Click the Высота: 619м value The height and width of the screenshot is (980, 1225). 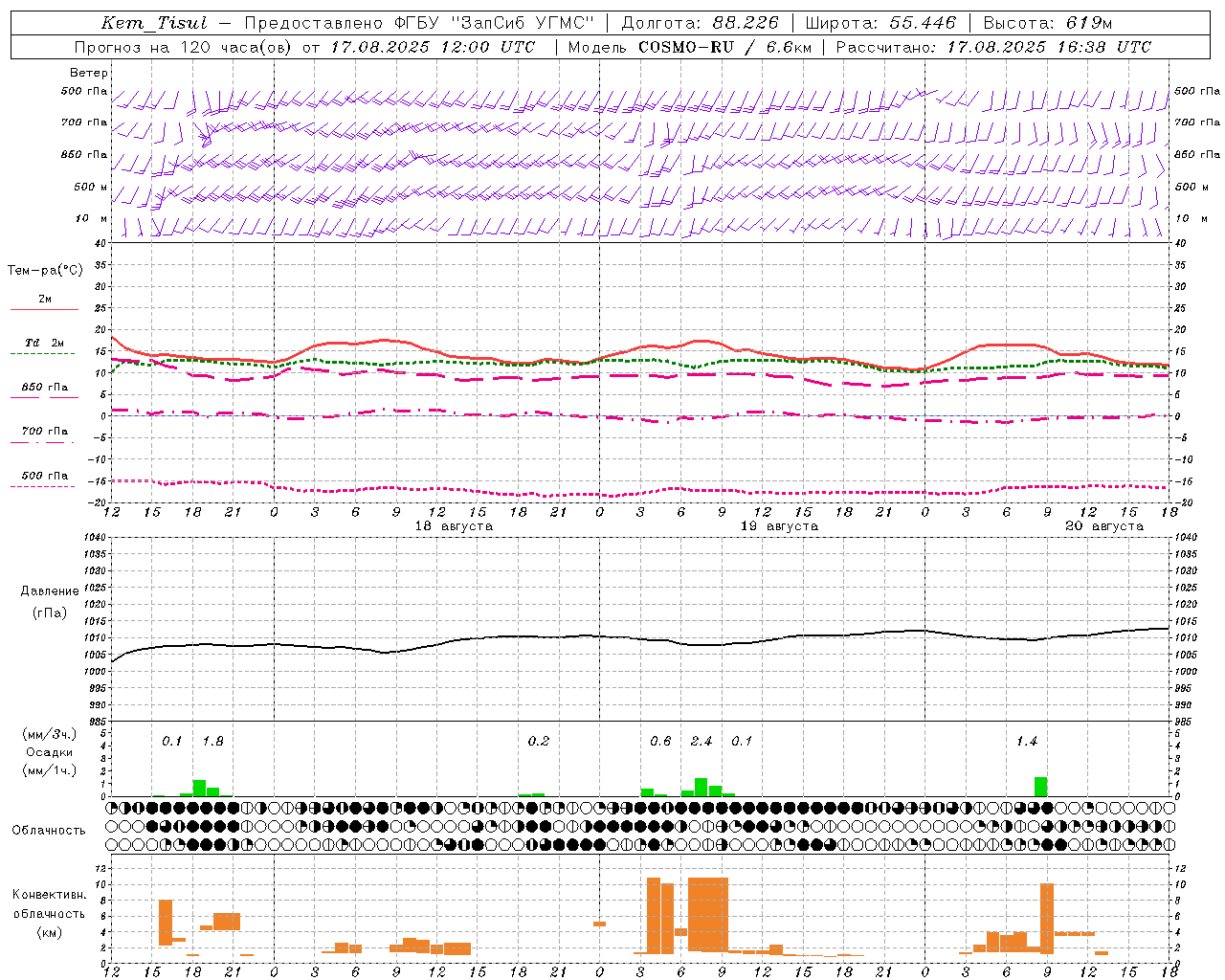[x=1048, y=23]
